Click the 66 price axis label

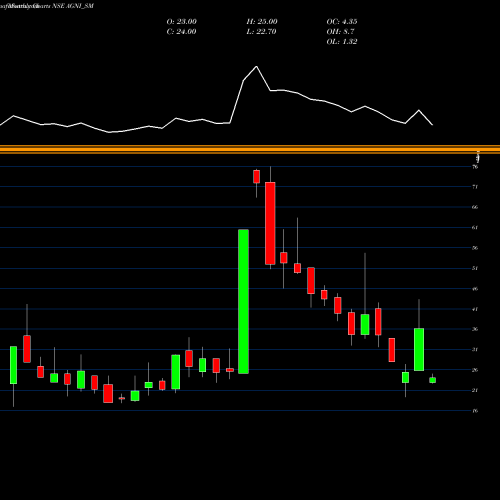click(x=475, y=207)
